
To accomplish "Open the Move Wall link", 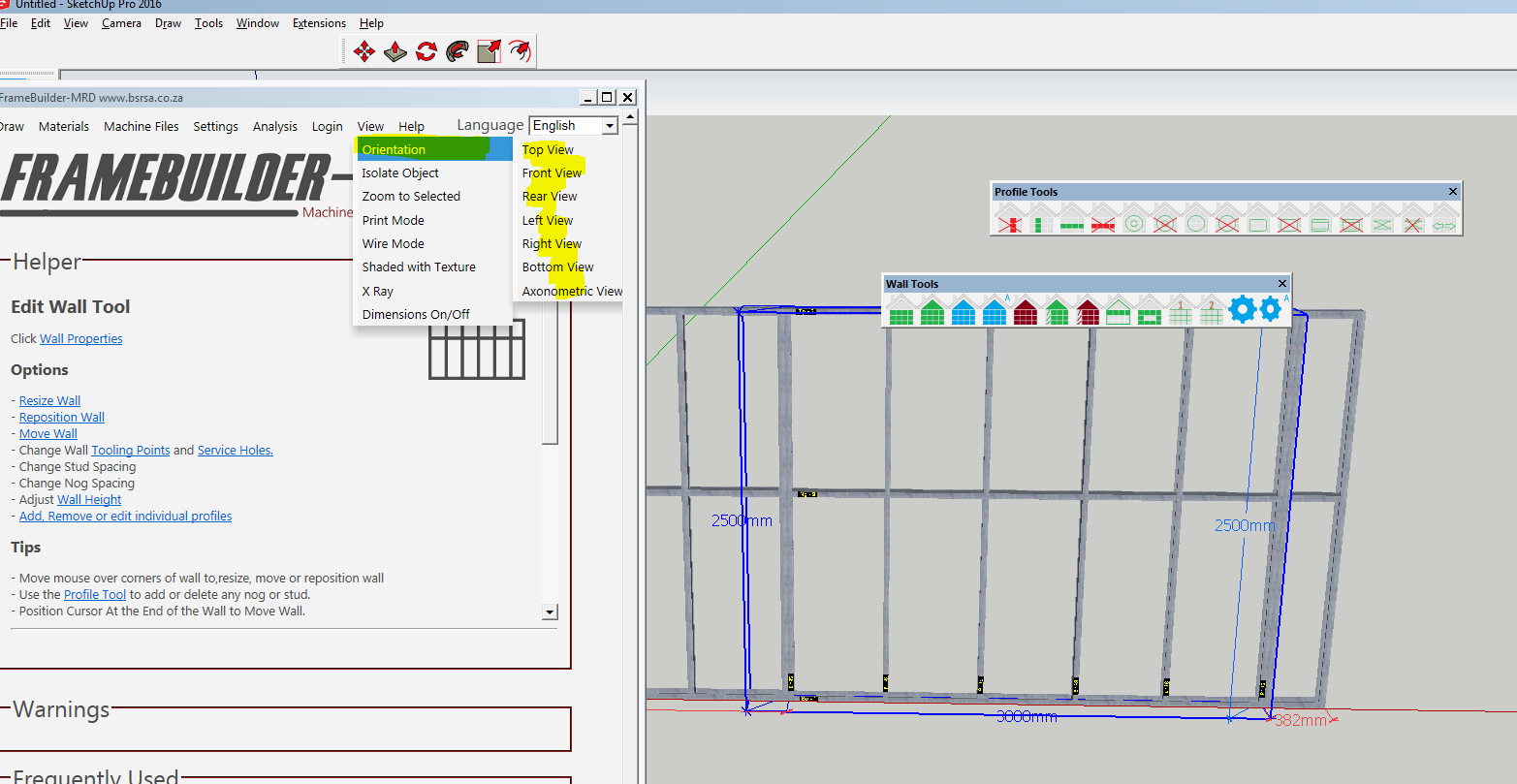I will pyautogui.click(x=48, y=433).
